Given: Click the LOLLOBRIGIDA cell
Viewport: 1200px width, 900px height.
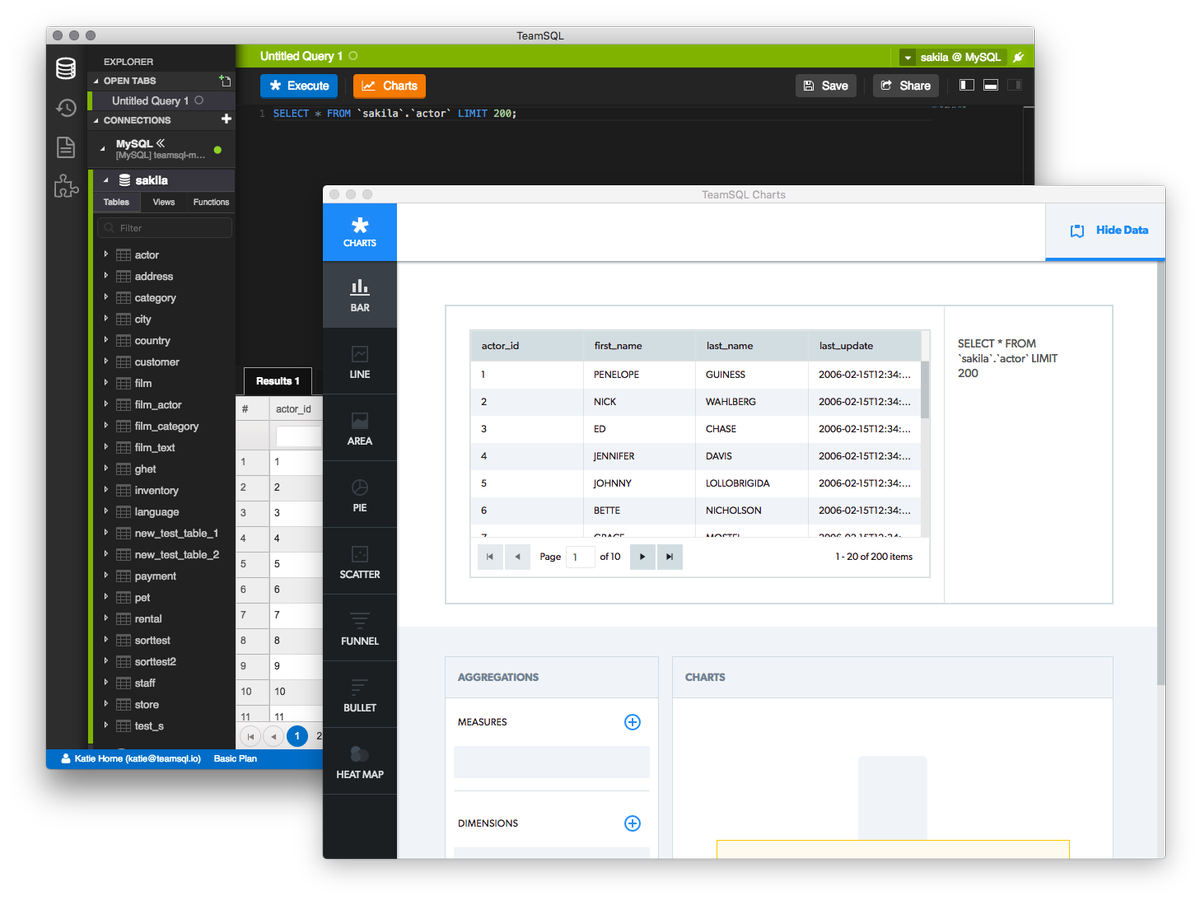Looking at the screenshot, I should 751,483.
